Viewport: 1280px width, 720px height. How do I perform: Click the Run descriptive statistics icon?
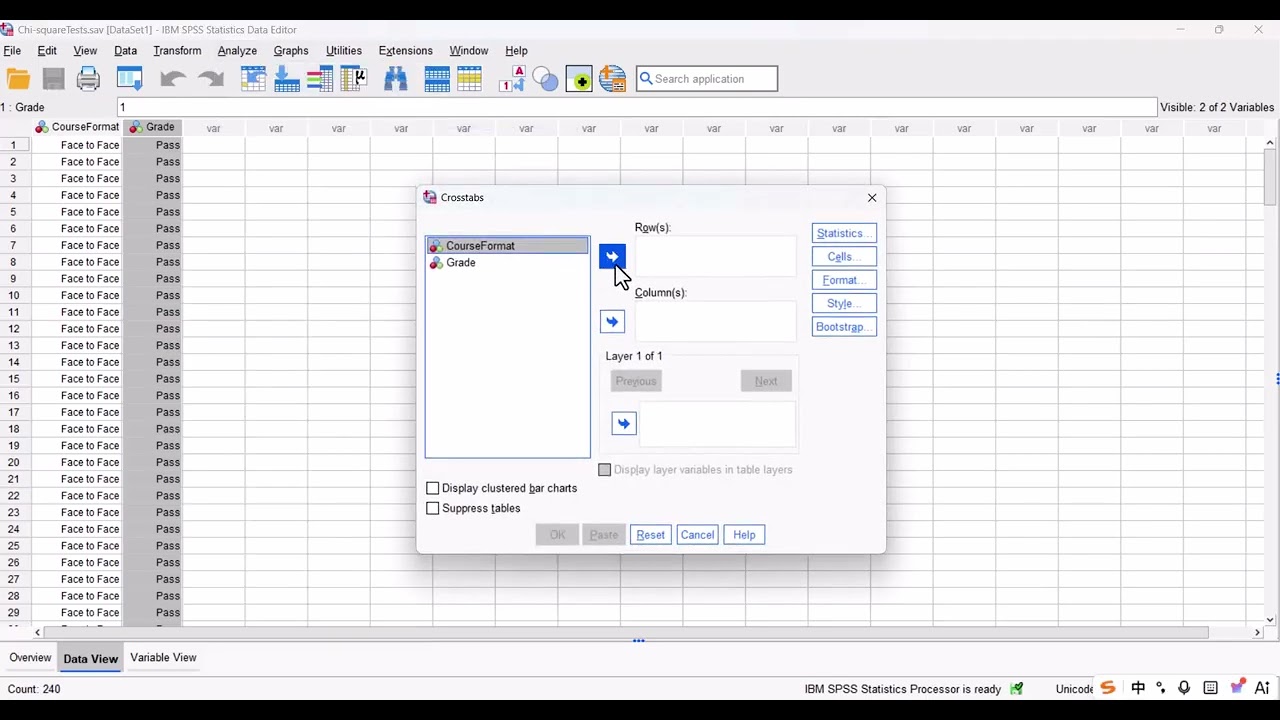click(354, 79)
